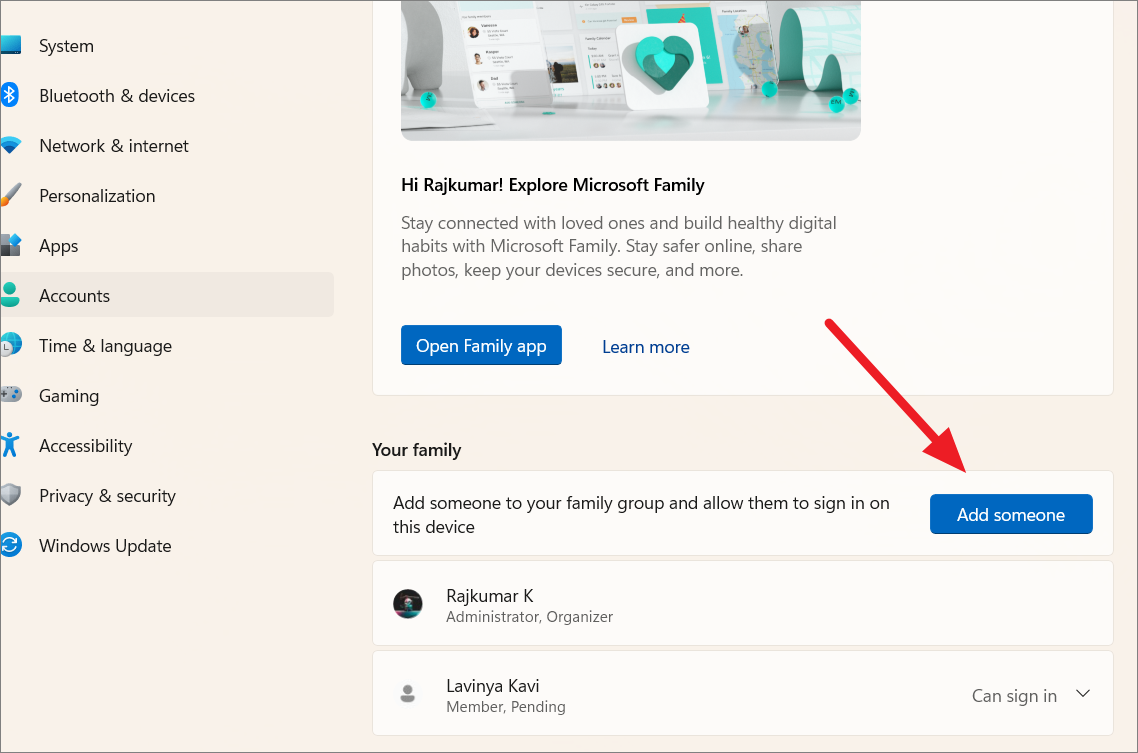Expand Lavinya Kavi's chevron arrow
The width and height of the screenshot is (1138, 753).
point(1081,694)
